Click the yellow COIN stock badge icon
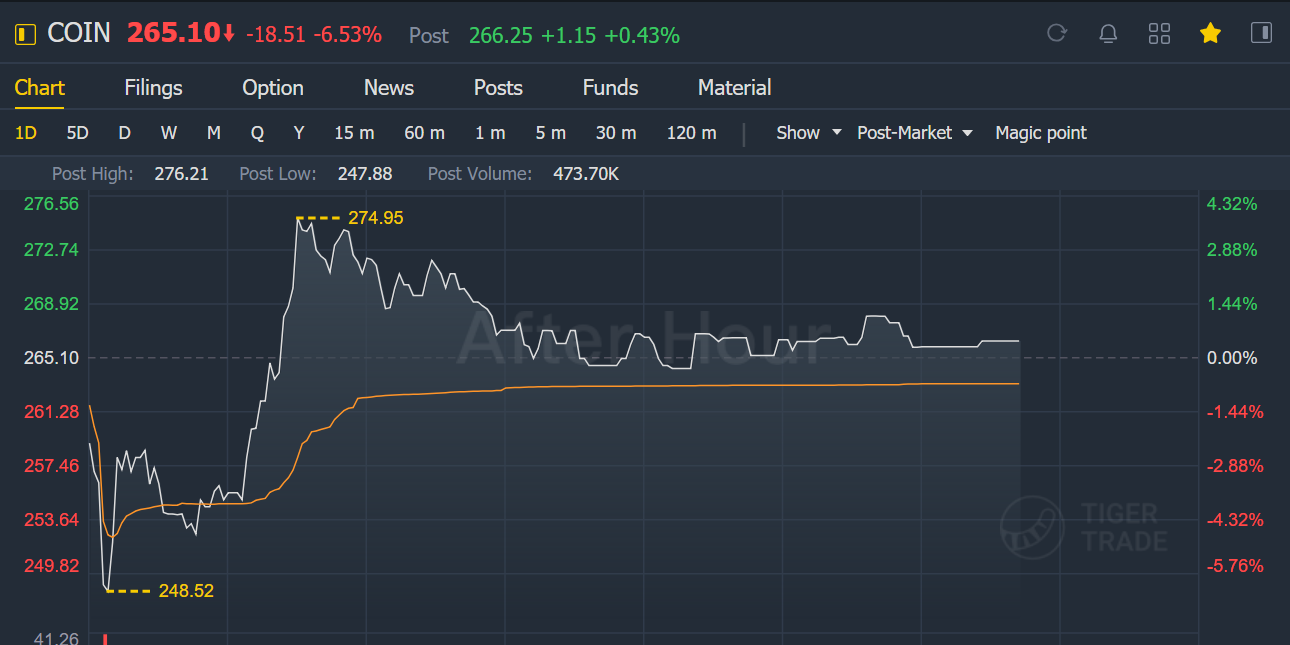Screen dimensions: 1290x645 (x=25, y=34)
